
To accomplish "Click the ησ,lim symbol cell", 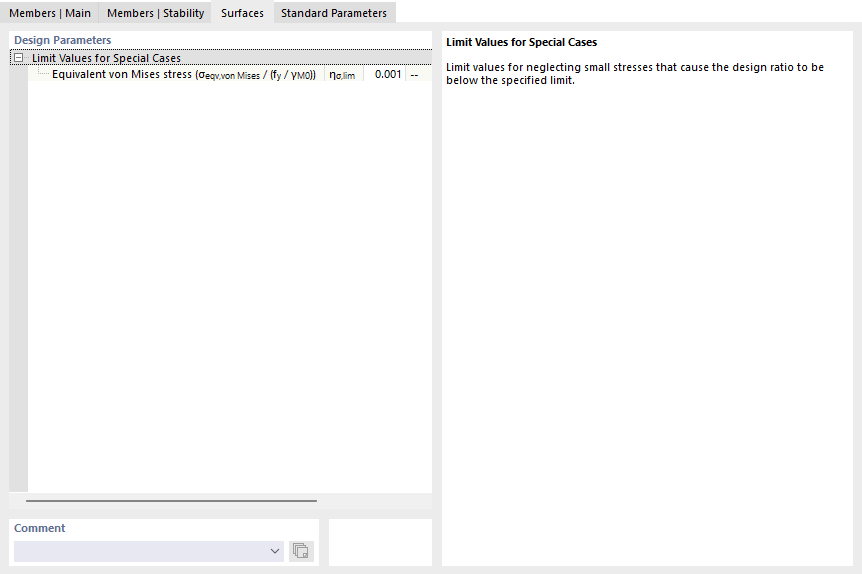I will (x=342, y=74).
